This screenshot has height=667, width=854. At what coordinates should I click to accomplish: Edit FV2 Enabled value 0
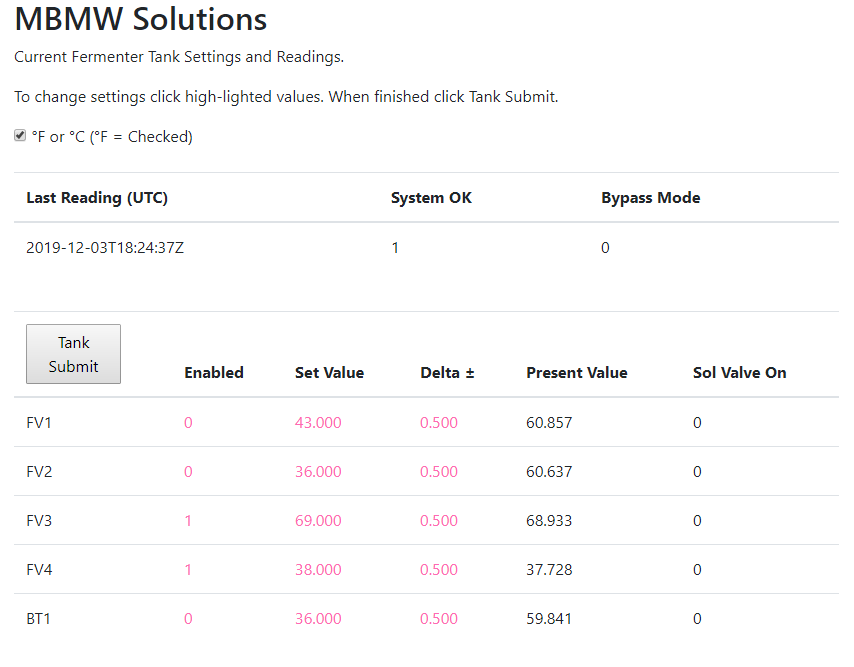(188, 472)
